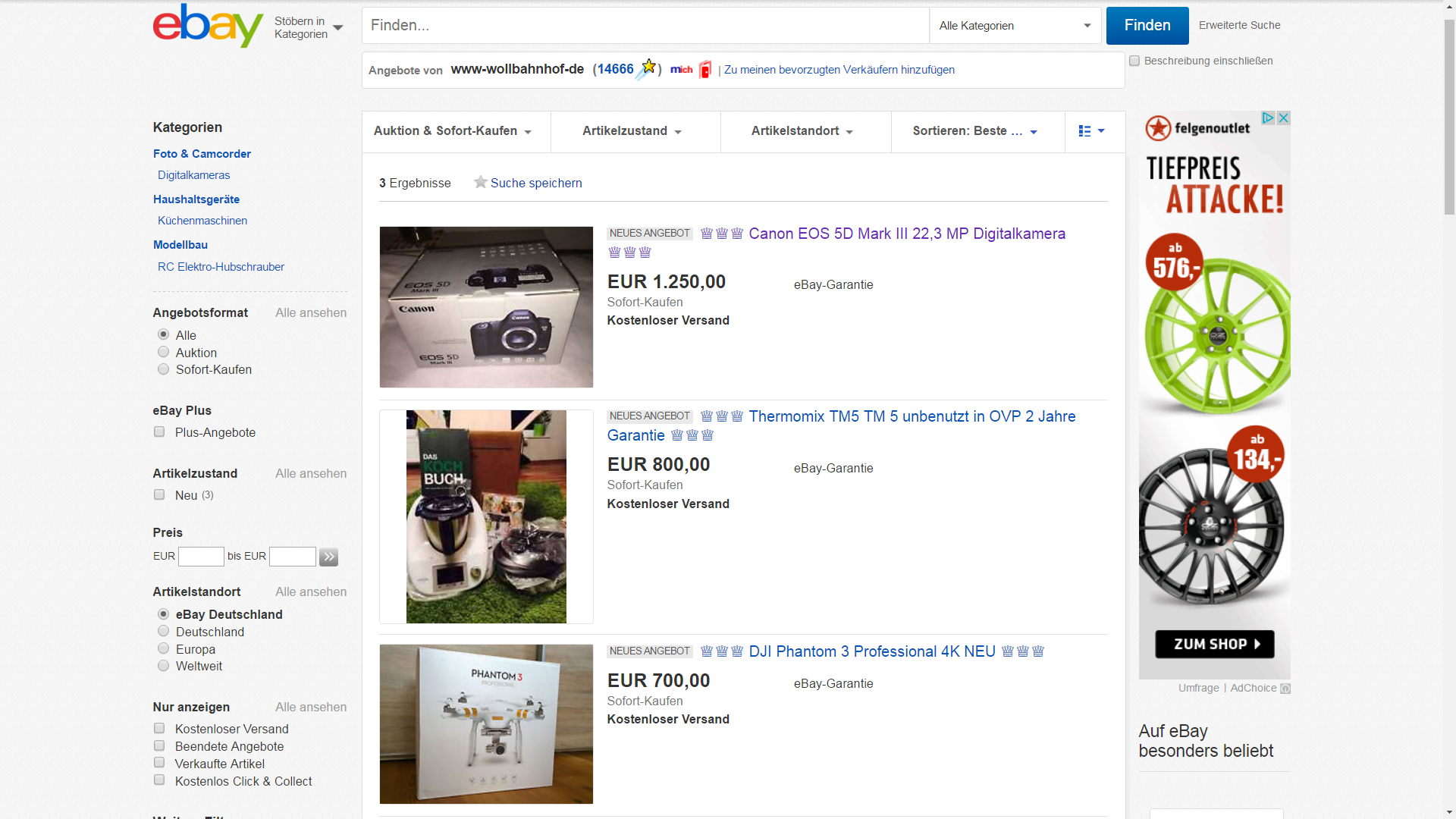Click the maximum 'bis EUR' price field

pyautogui.click(x=293, y=557)
